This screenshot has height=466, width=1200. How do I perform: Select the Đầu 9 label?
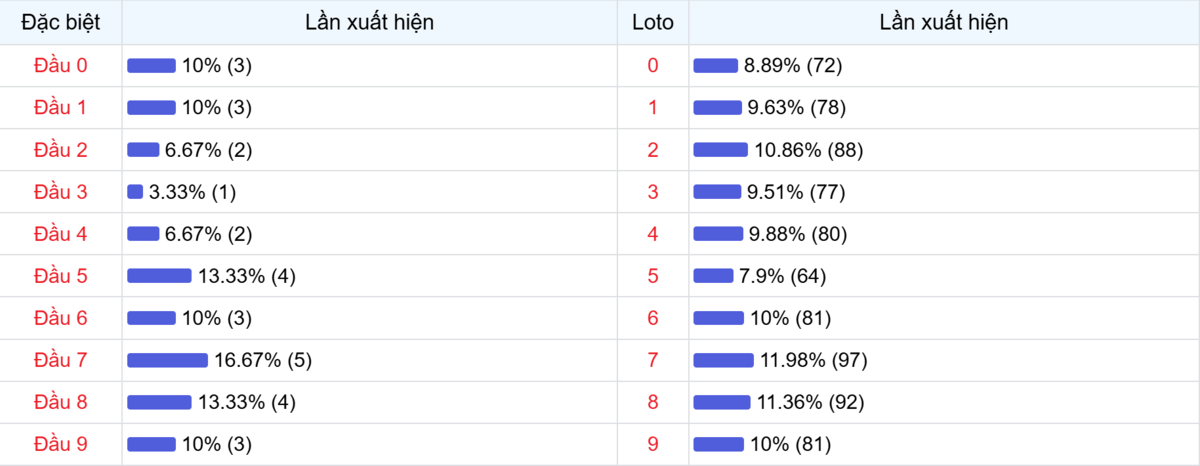point(61,444)
